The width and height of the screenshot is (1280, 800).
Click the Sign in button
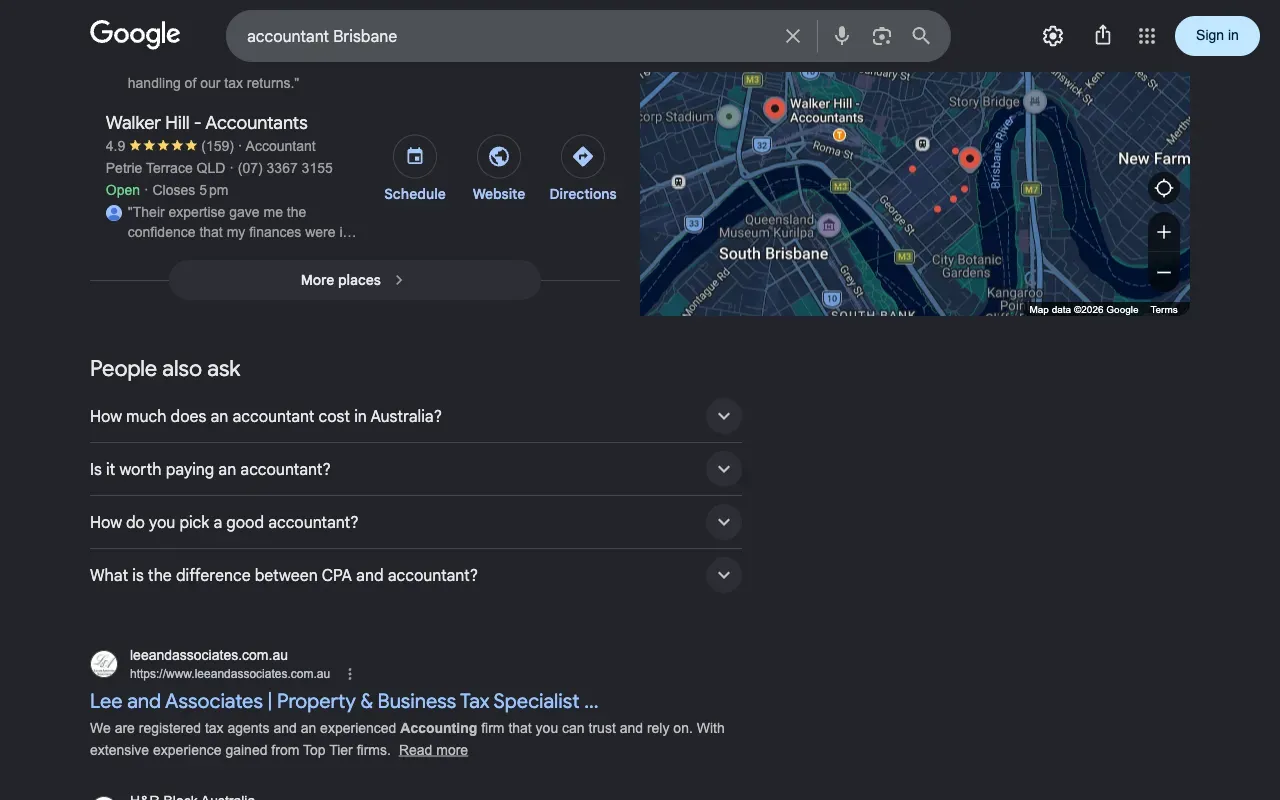(x=1217, y=35)
